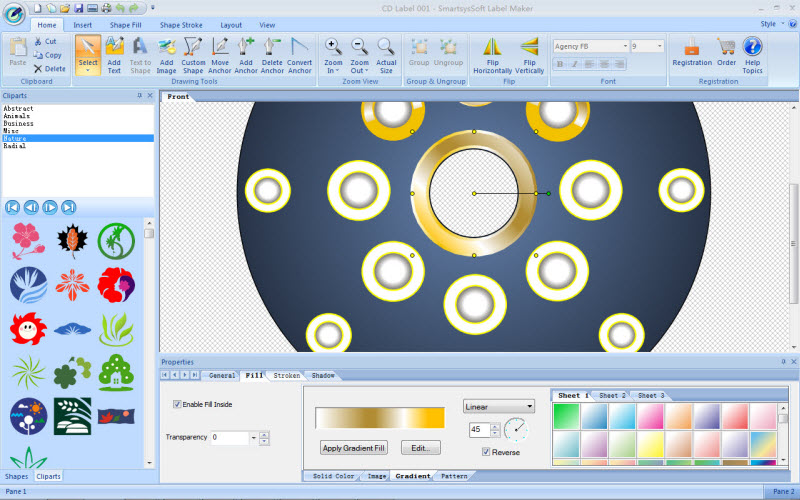Screen dimensions: 800x500
Task: Click the Zoom In icon
Action: click(333, 52)
